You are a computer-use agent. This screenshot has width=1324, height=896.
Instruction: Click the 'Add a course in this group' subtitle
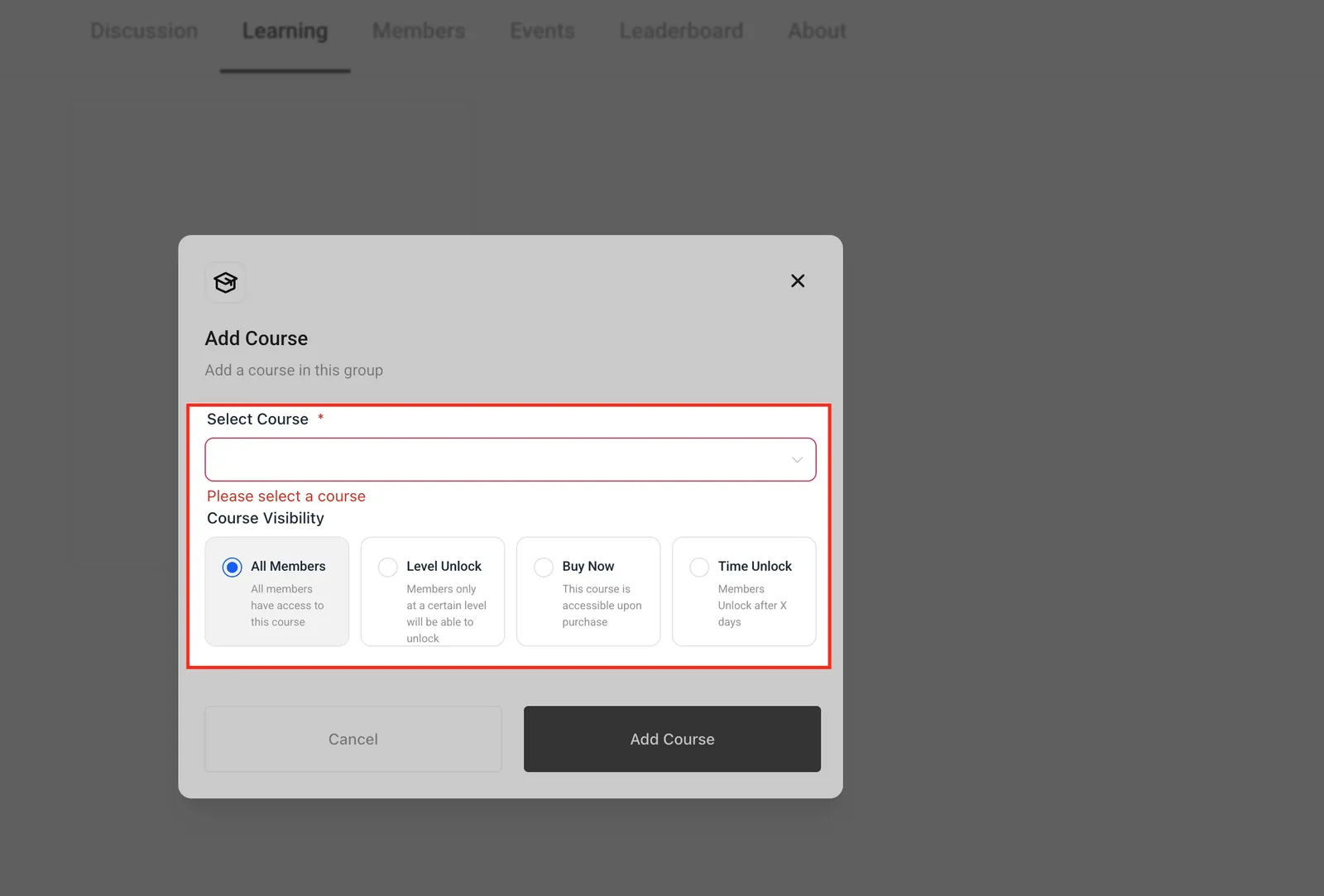294,370
